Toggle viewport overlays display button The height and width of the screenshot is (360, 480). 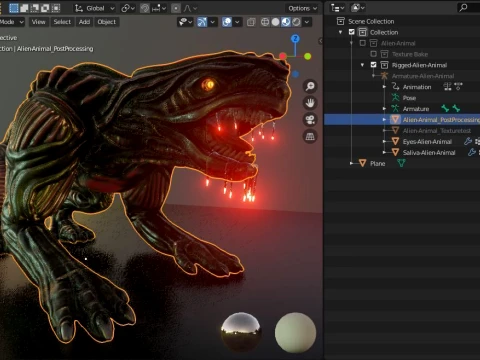click(x=227, y=22)
